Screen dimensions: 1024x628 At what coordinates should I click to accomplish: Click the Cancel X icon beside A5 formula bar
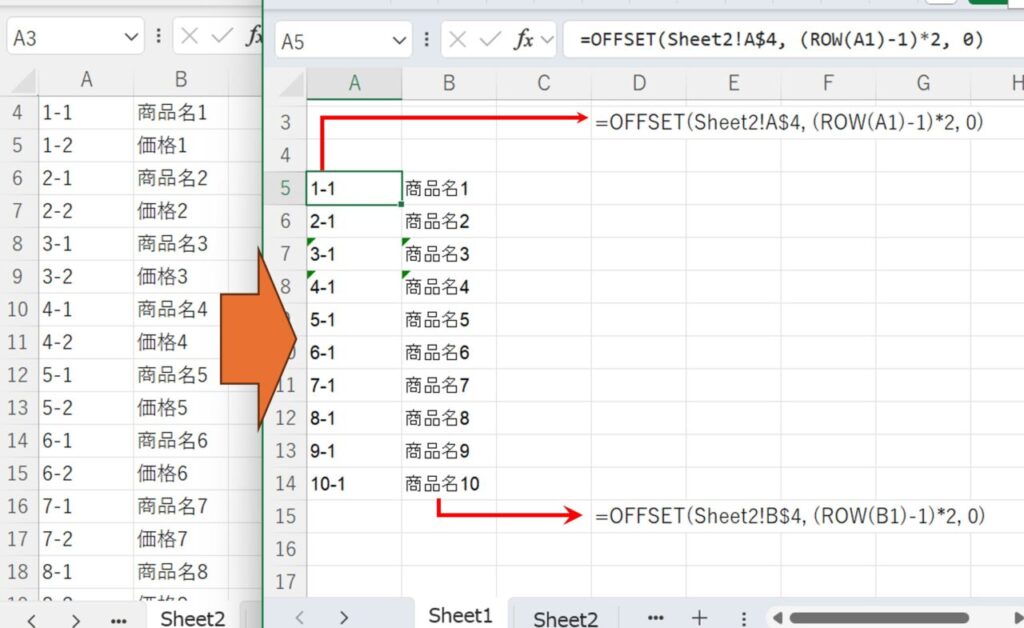click(458, 40)
